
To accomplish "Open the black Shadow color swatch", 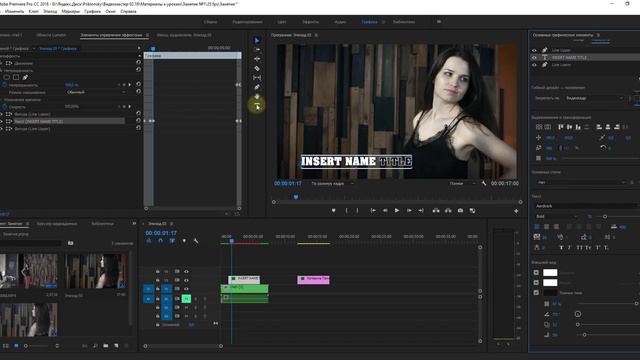I will (x=550, y=293).
